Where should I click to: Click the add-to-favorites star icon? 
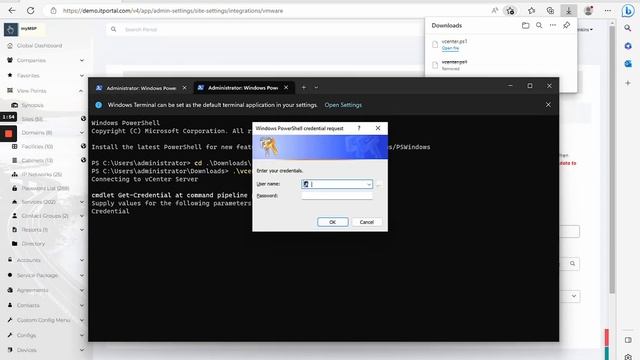(510, 11)
